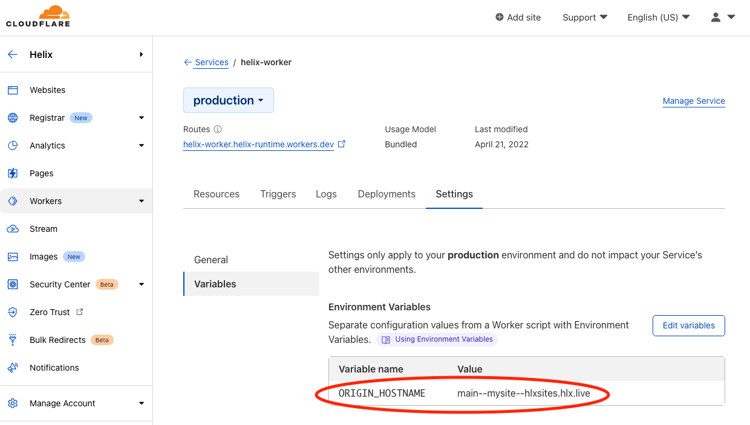Open the Support dropdown menu
750x425 pixels.
click(585, 17)
